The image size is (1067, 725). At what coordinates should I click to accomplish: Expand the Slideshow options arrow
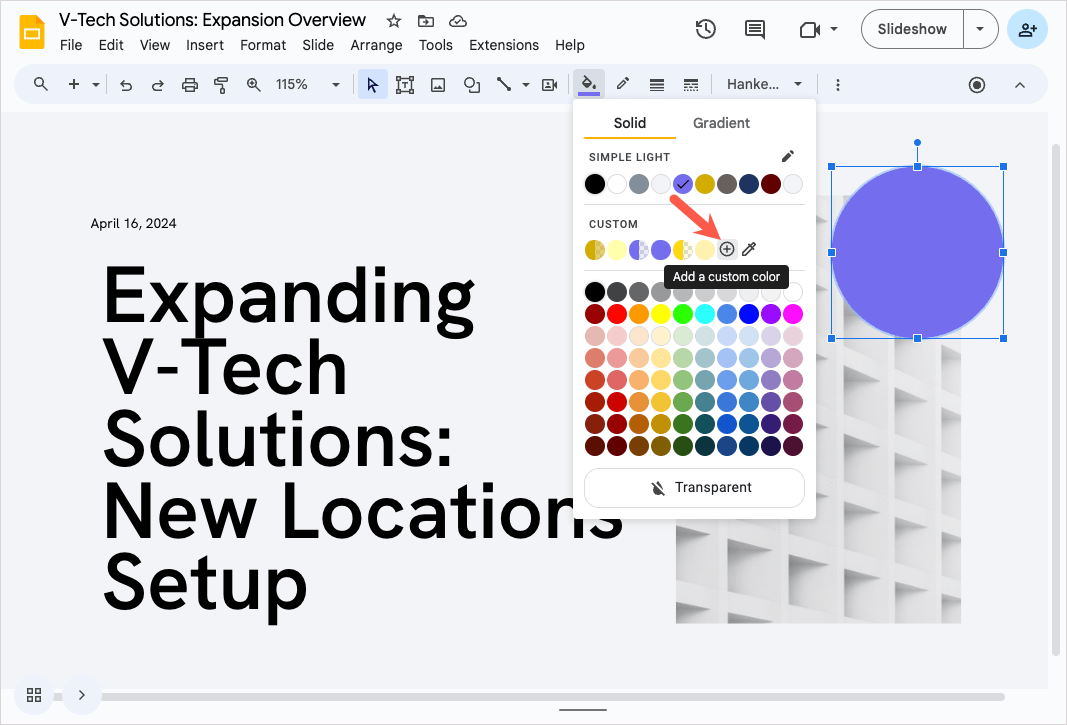pos(980,29)
